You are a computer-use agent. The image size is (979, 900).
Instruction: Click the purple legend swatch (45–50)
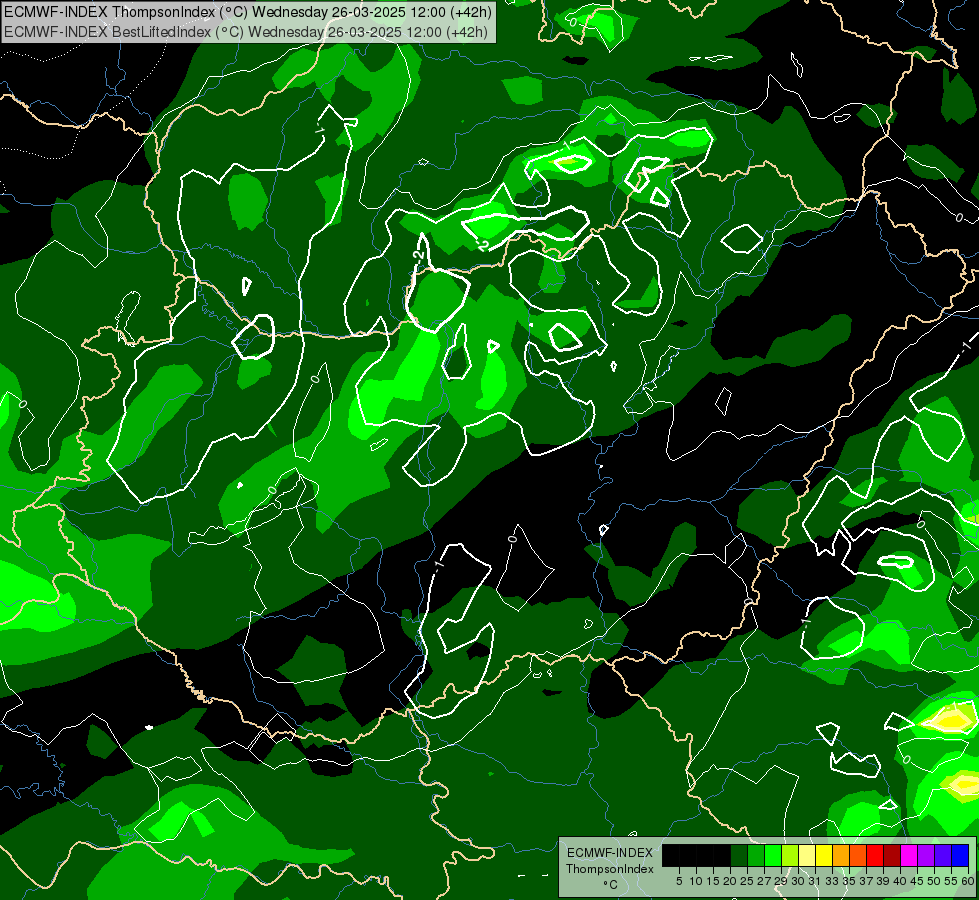(925, 855)
